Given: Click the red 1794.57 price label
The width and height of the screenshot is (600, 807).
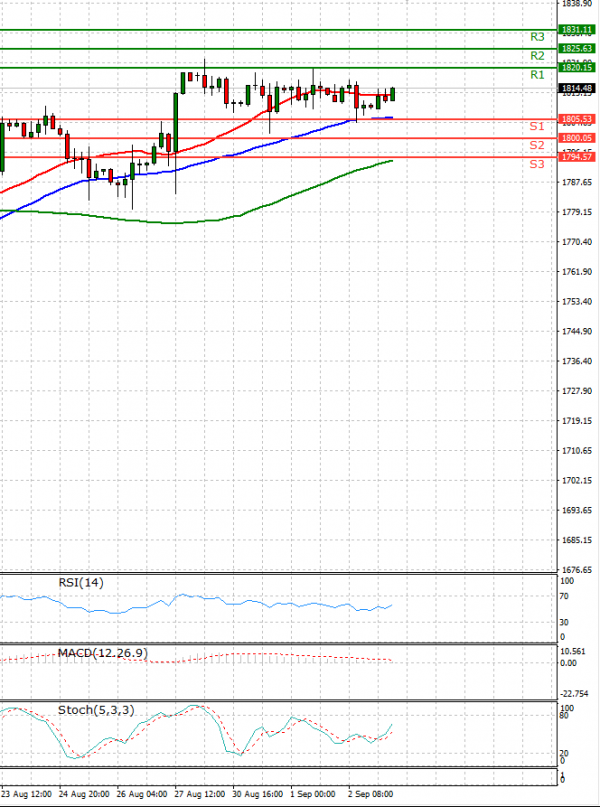Looking at the screenshot, I should tap(577, 157).
